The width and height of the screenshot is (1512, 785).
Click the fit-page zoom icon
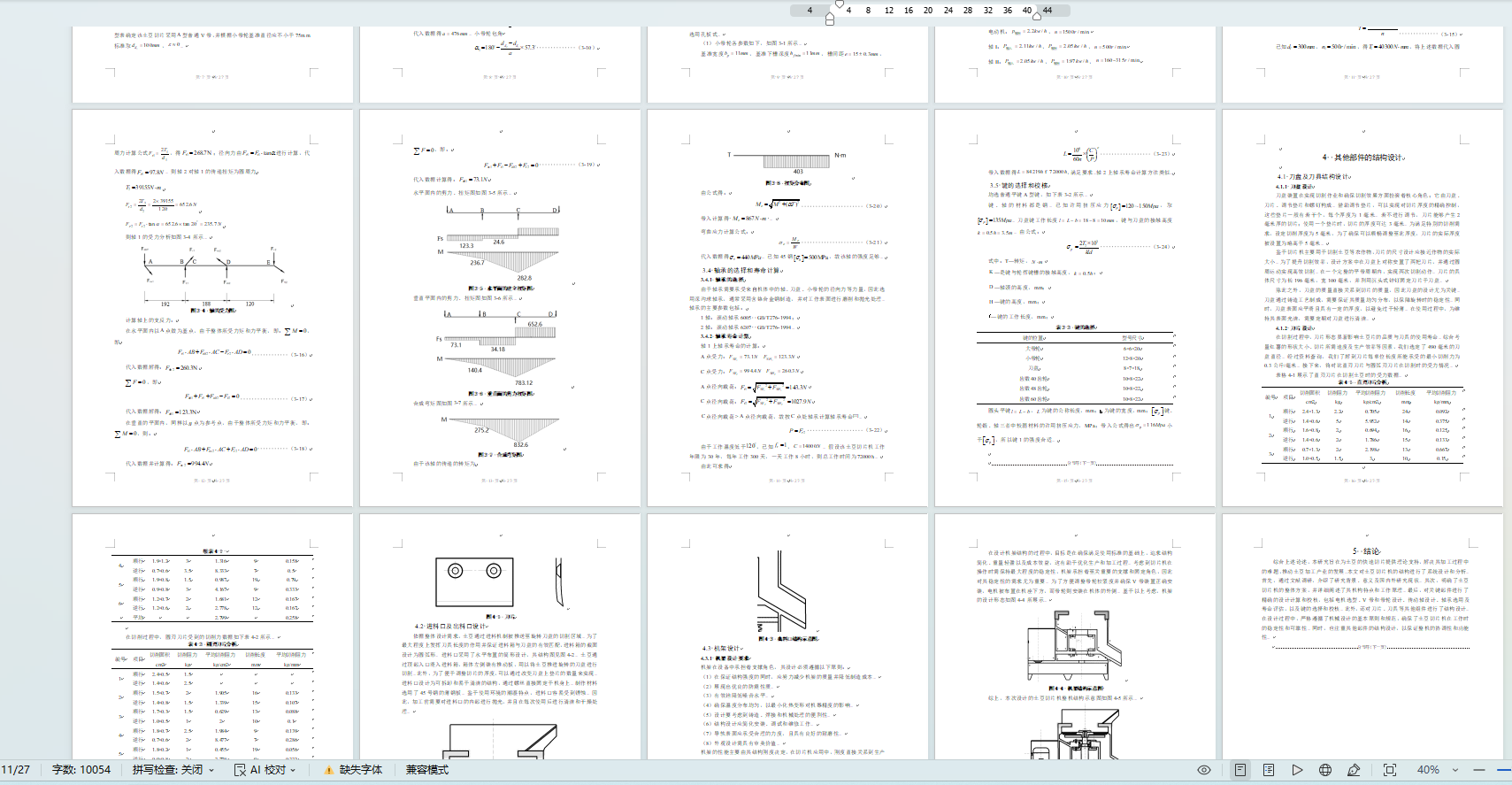click(x=1390, y=770)
